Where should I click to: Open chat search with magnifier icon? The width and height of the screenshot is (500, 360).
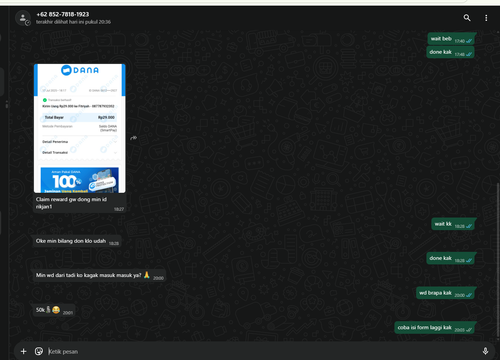(x=467, y=18)
